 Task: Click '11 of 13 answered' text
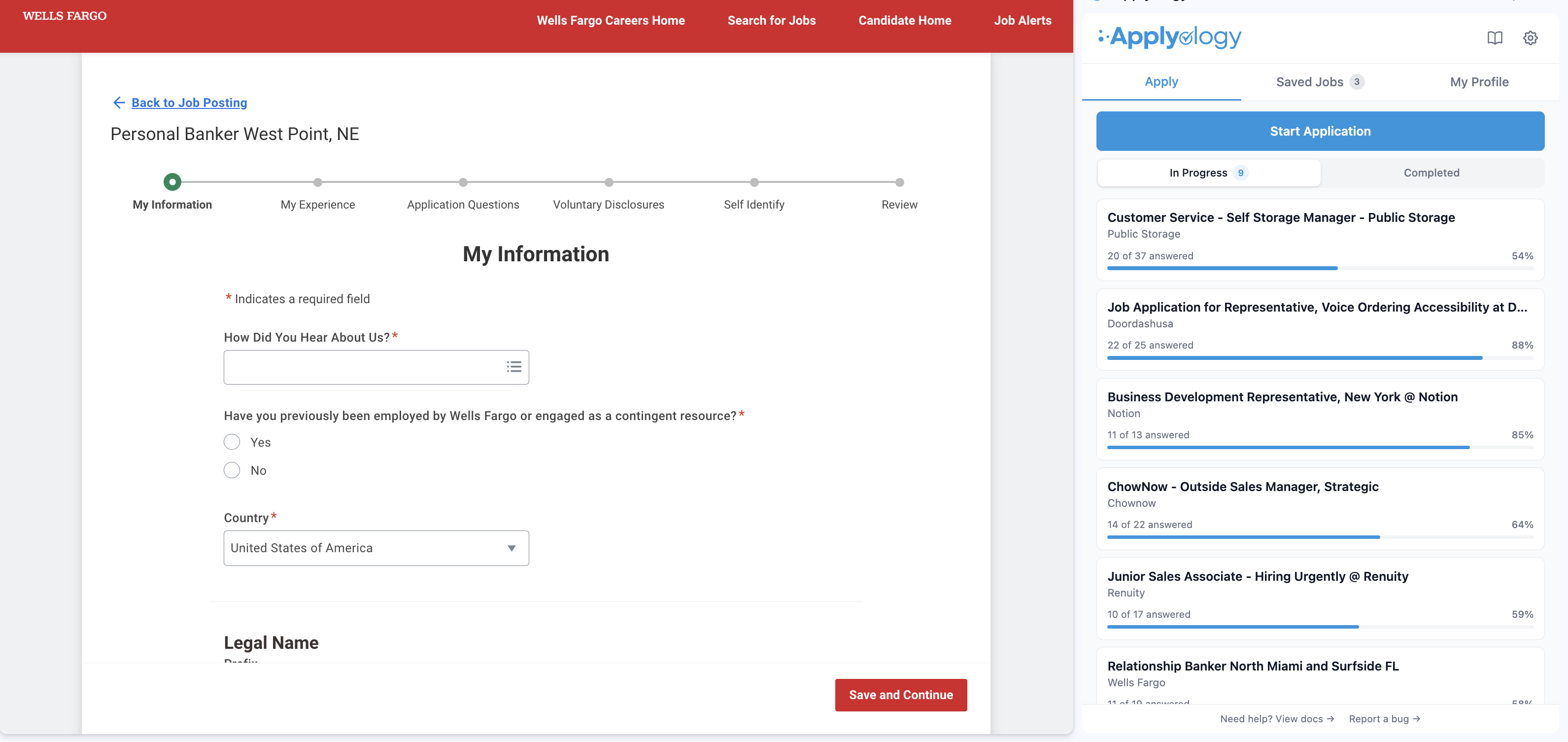pos(1148,435)
